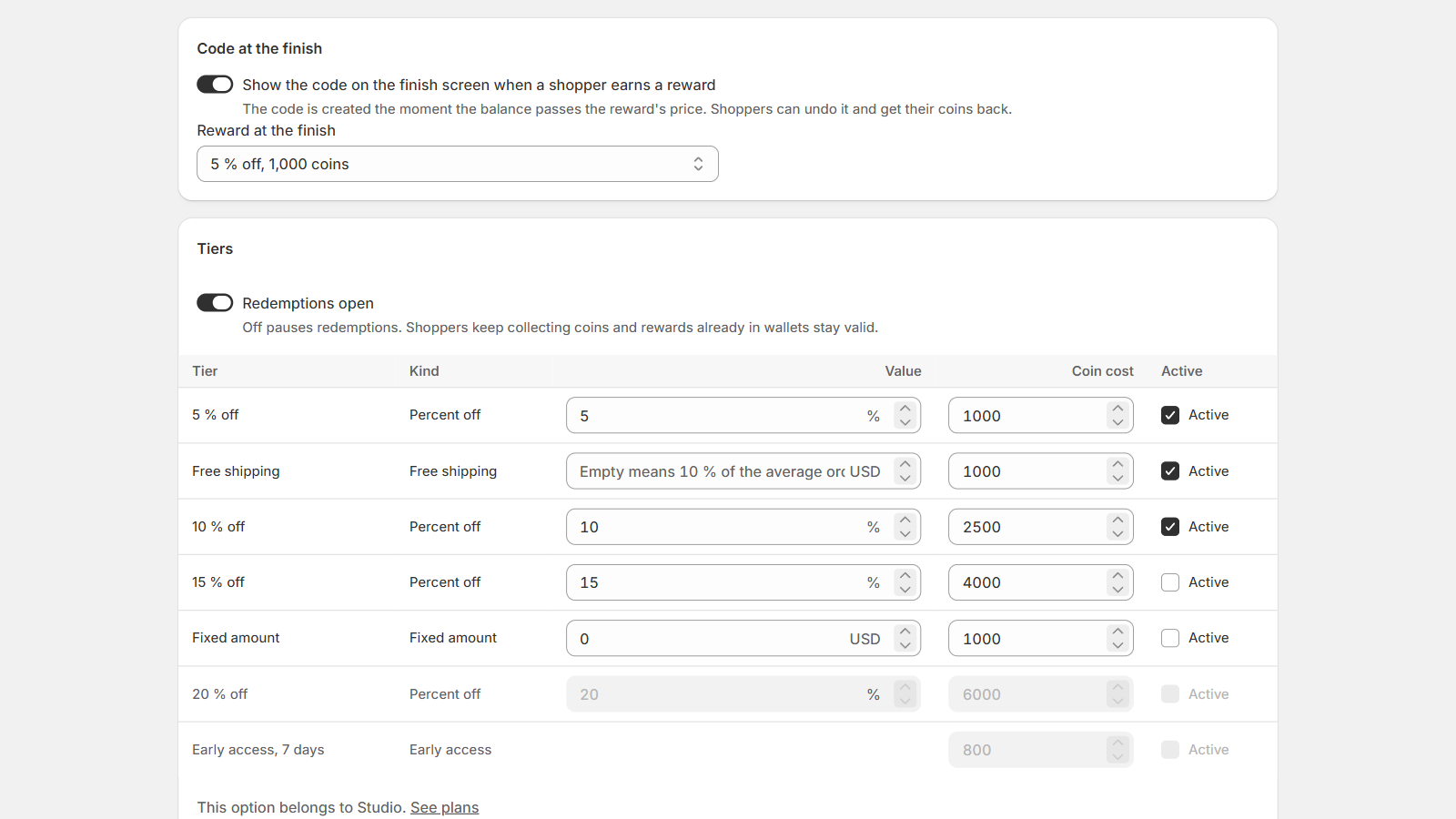
Task: Decrease the 5 % off value using down arrow
Action: (x=905, y=422)
